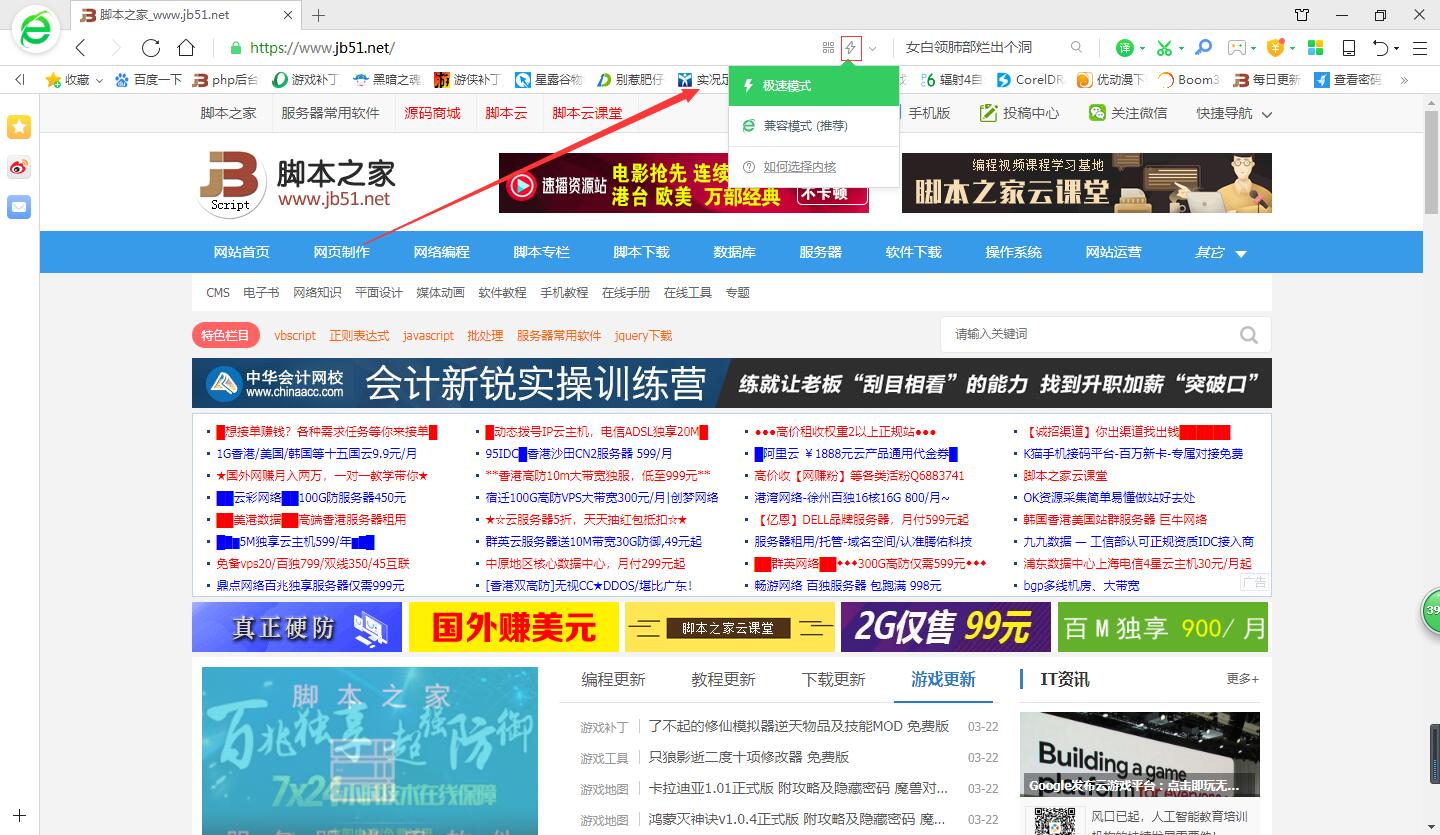The image size is (1440, 835).
Task: Open the QR code grid icon in address bar
Action: point(828,47)
